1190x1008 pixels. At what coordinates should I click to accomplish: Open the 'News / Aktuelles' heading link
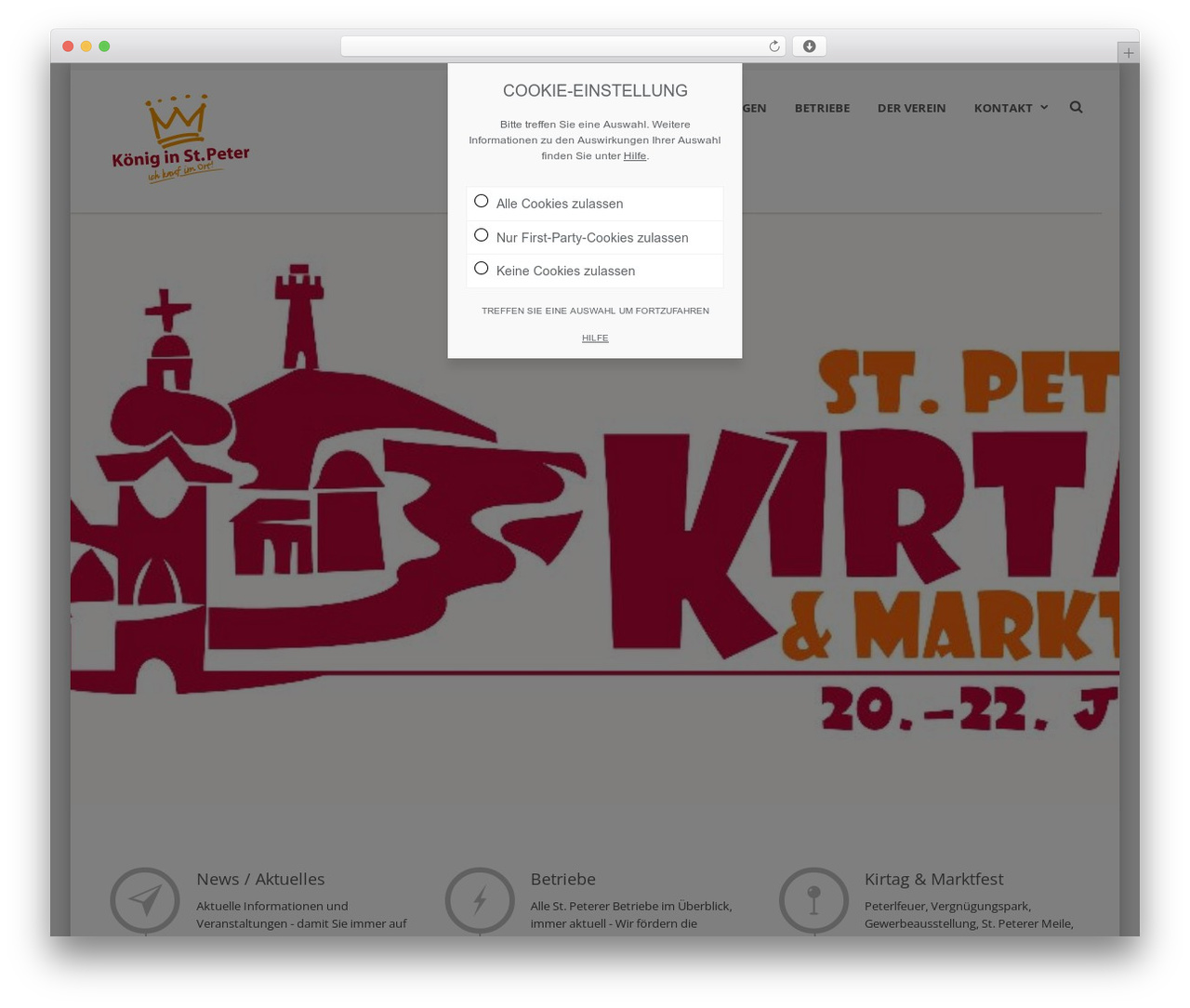[x=260, y=879]
